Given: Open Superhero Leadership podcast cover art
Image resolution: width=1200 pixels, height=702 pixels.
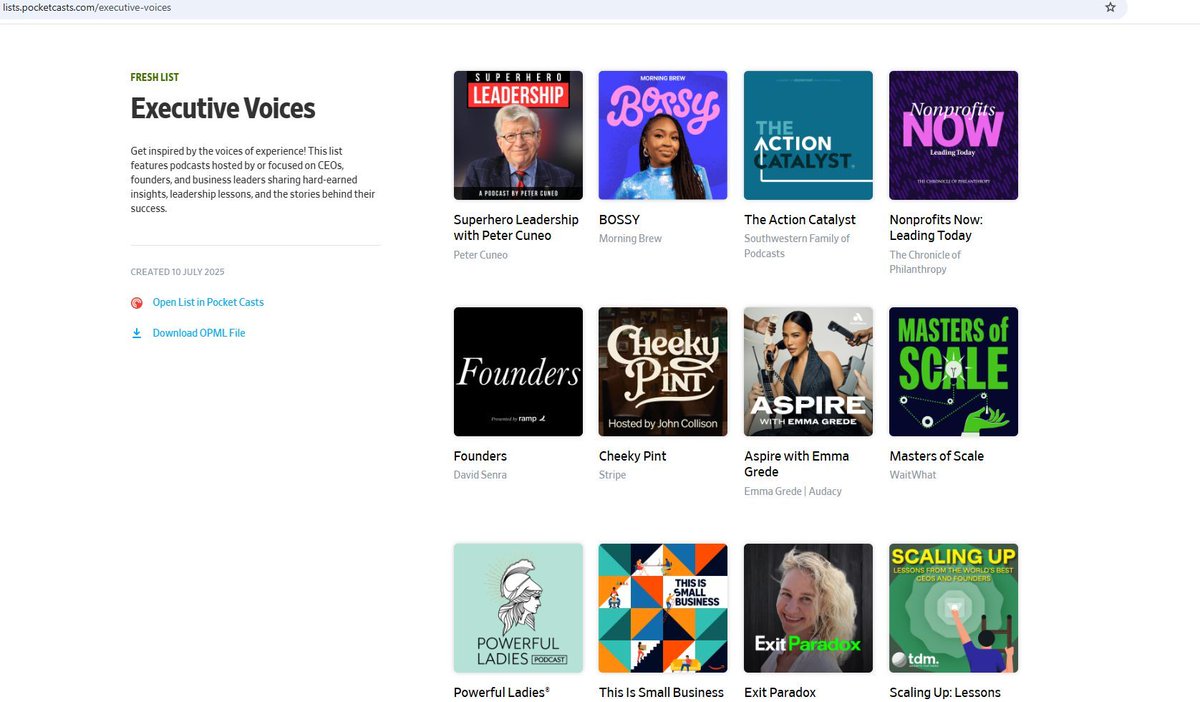Looking at the screenshot, I should pos(518,135).
